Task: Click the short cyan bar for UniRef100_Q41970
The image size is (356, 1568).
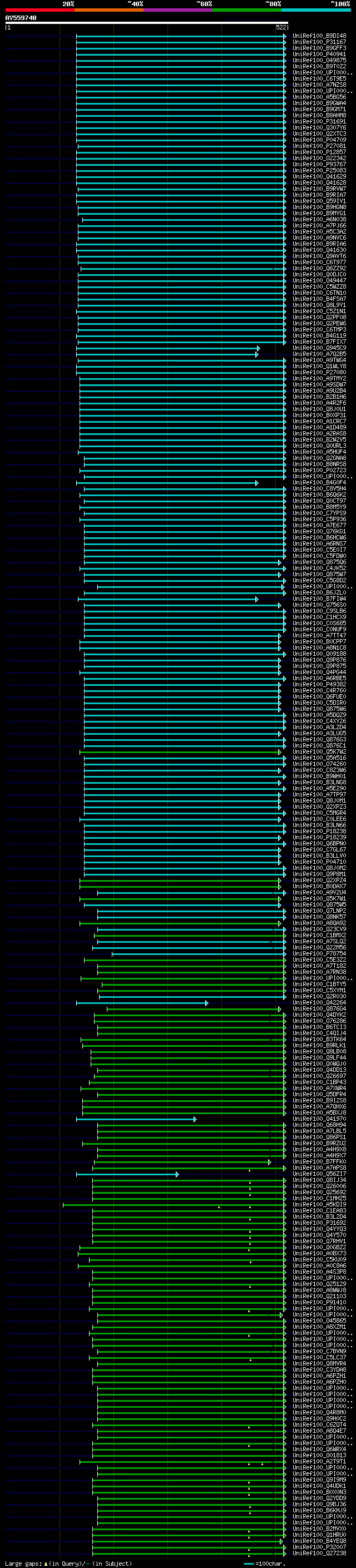Action: (136, 1119)
